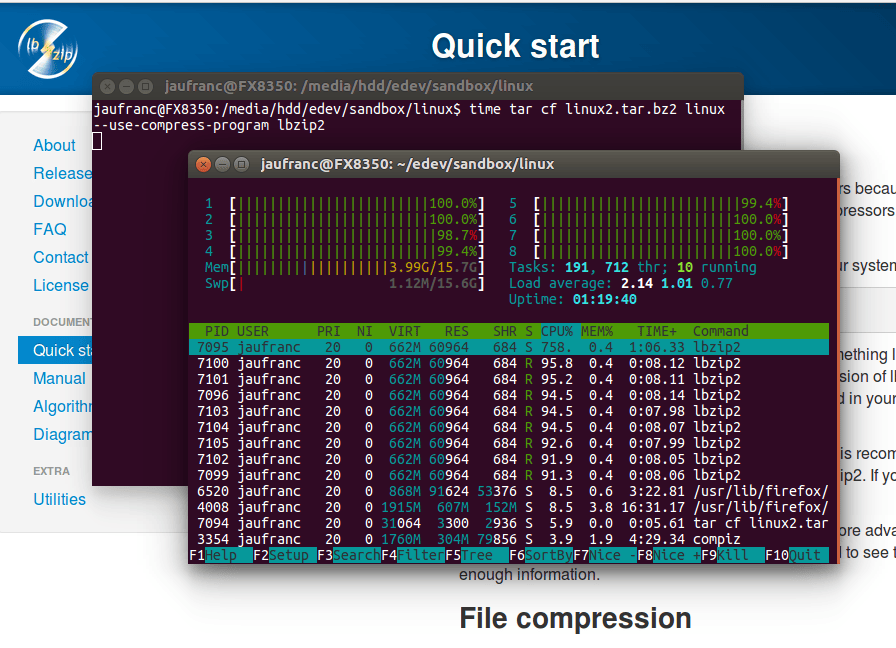Select process row with PID 7103
Viewport: 896px width, 648px height.
coord(509,411)
